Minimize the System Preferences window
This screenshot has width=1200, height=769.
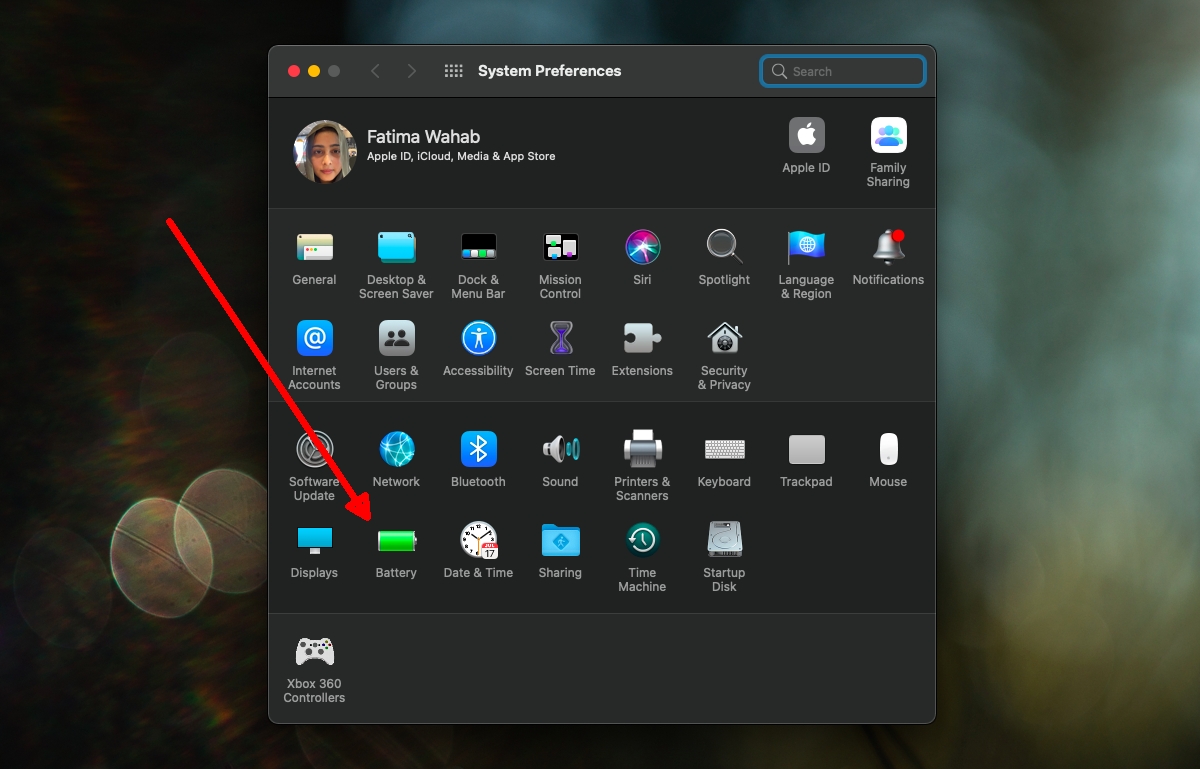click(x=314, y=71)
